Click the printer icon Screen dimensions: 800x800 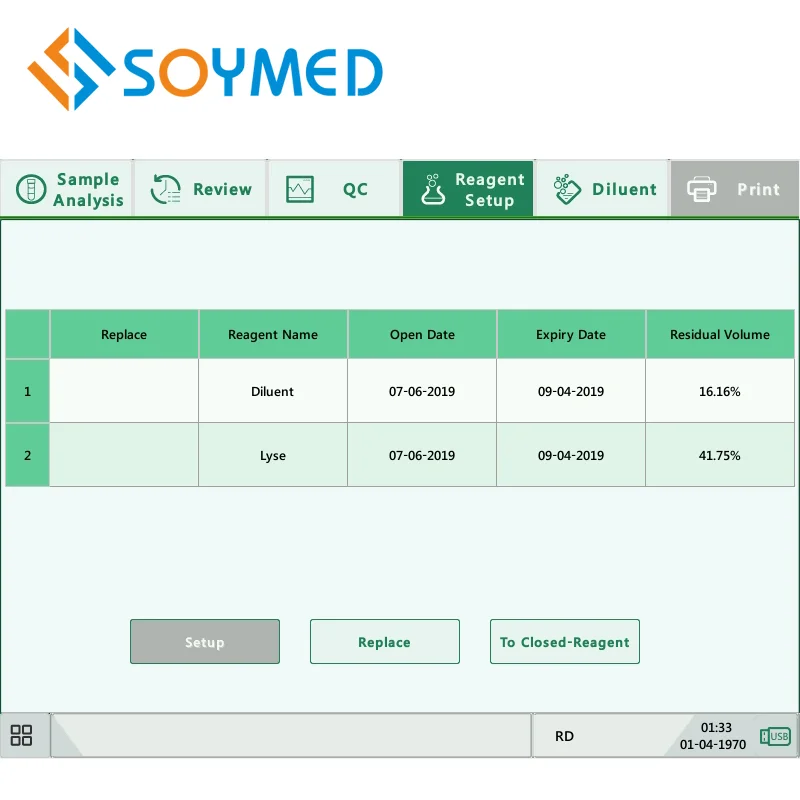click(702, 189)
